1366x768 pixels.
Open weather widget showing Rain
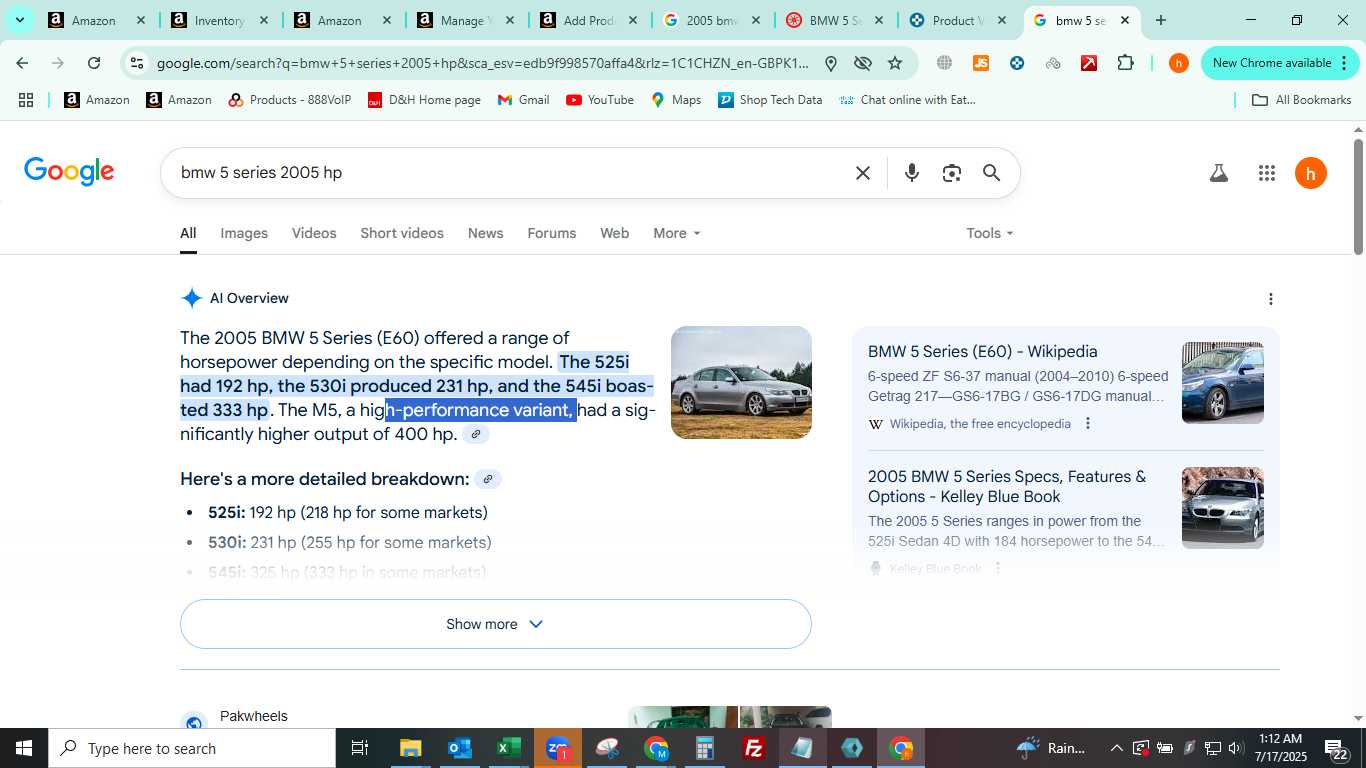click(x=1050, y=748)
